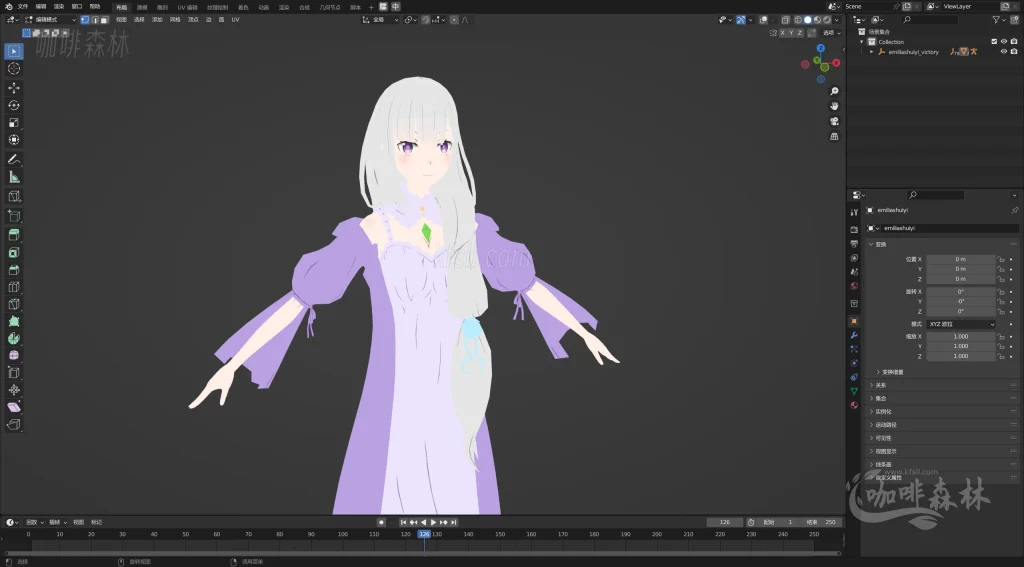Toggle proportional editing
This screenshot has height=567, width=1024.
455,20
